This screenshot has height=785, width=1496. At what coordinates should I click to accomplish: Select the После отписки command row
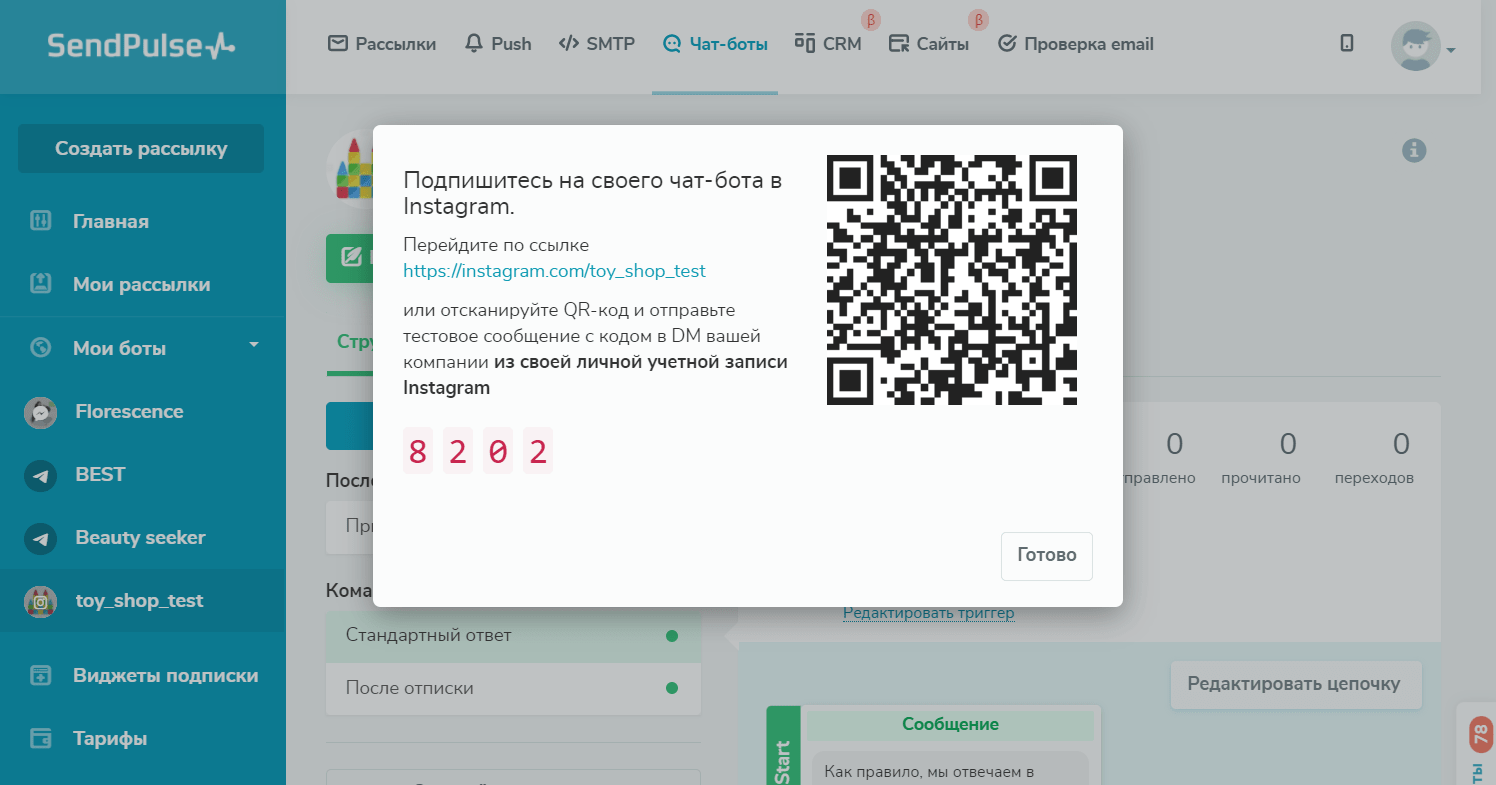coord(513,688)
